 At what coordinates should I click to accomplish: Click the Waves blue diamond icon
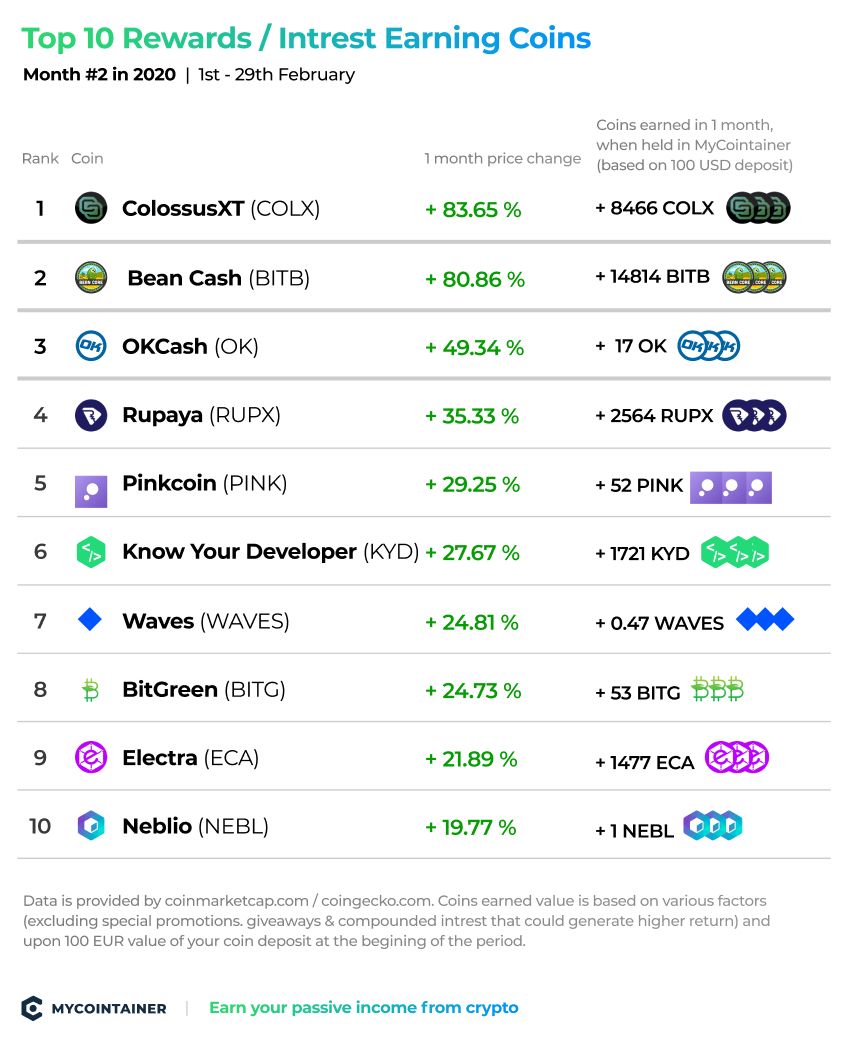tap(90, 619)
